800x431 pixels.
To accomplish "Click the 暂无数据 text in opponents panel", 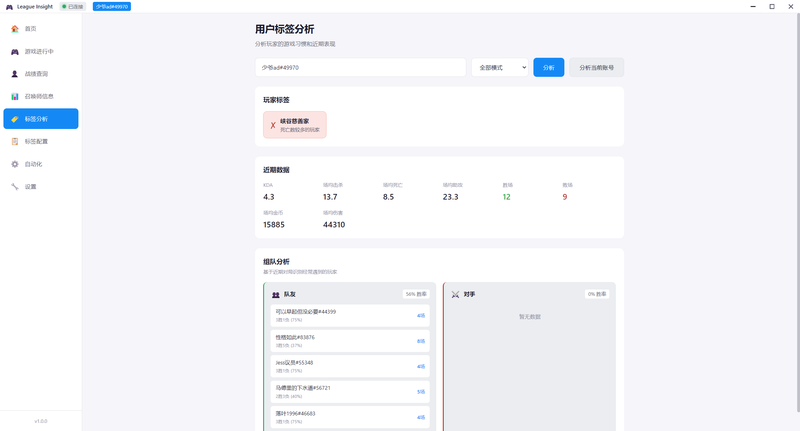I will coord(530,317).
